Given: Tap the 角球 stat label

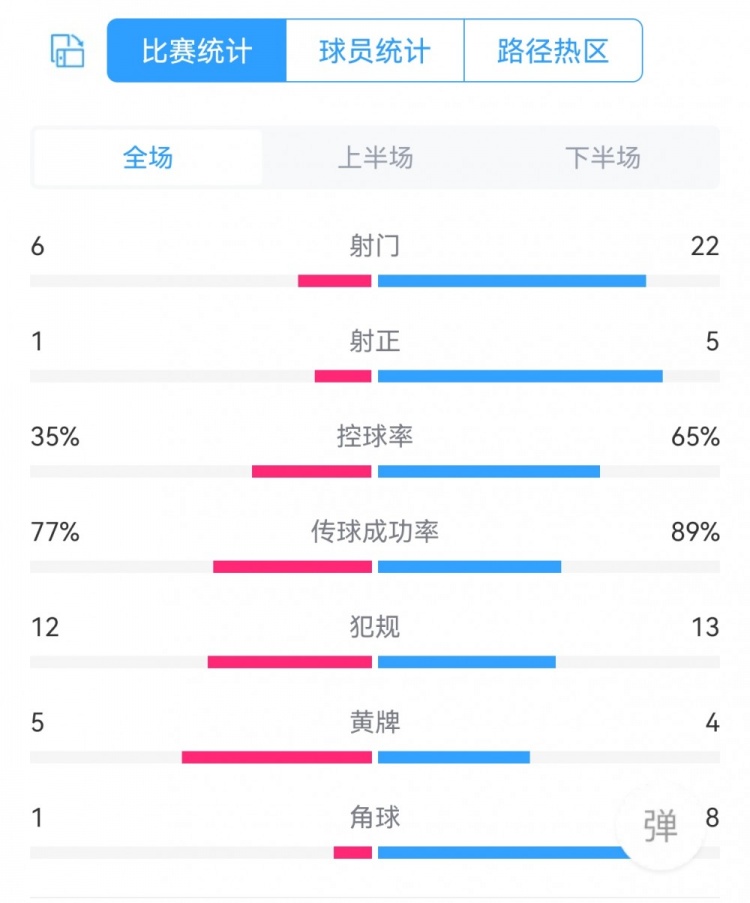Looking at the screenshot, I should (x=375, y=817).
